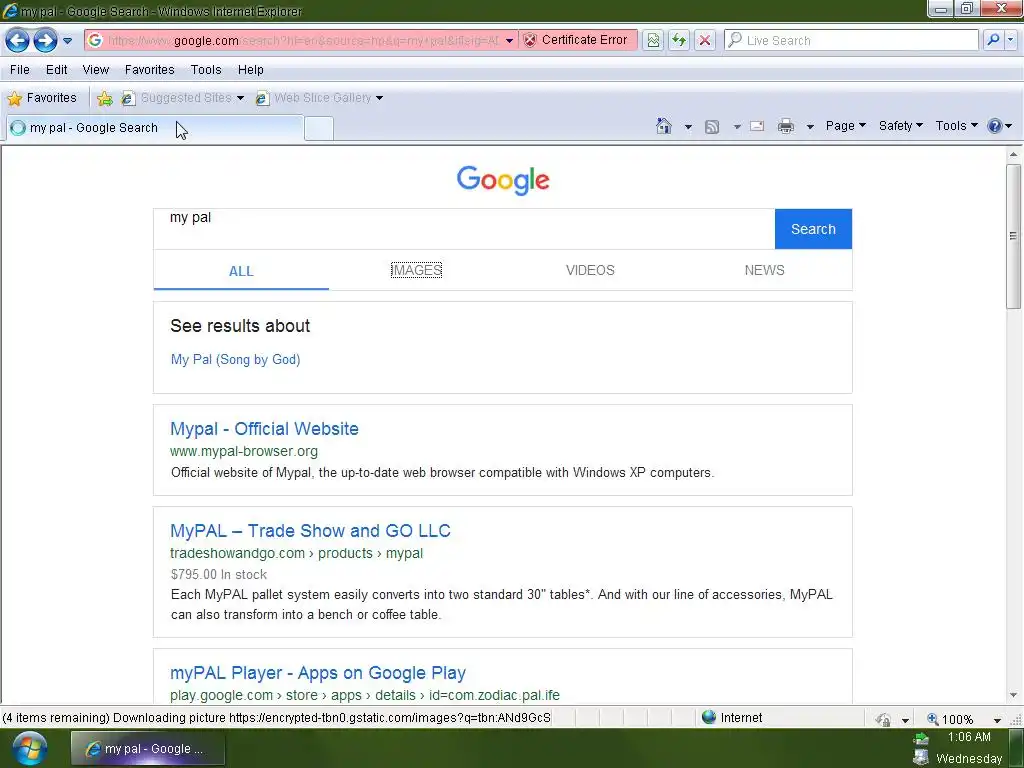Go forward with the Forward arrow button
Screen dimensions: 1024x768
(45, 40)
